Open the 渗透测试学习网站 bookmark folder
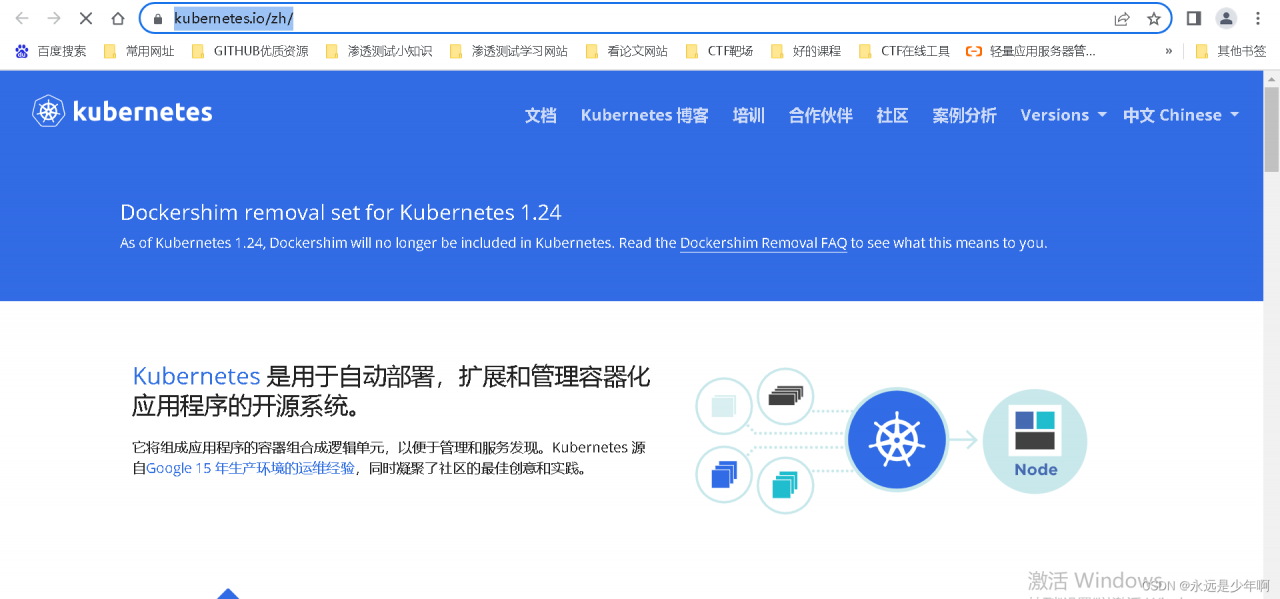The image size is (1280, 599). tap(508, 51)
